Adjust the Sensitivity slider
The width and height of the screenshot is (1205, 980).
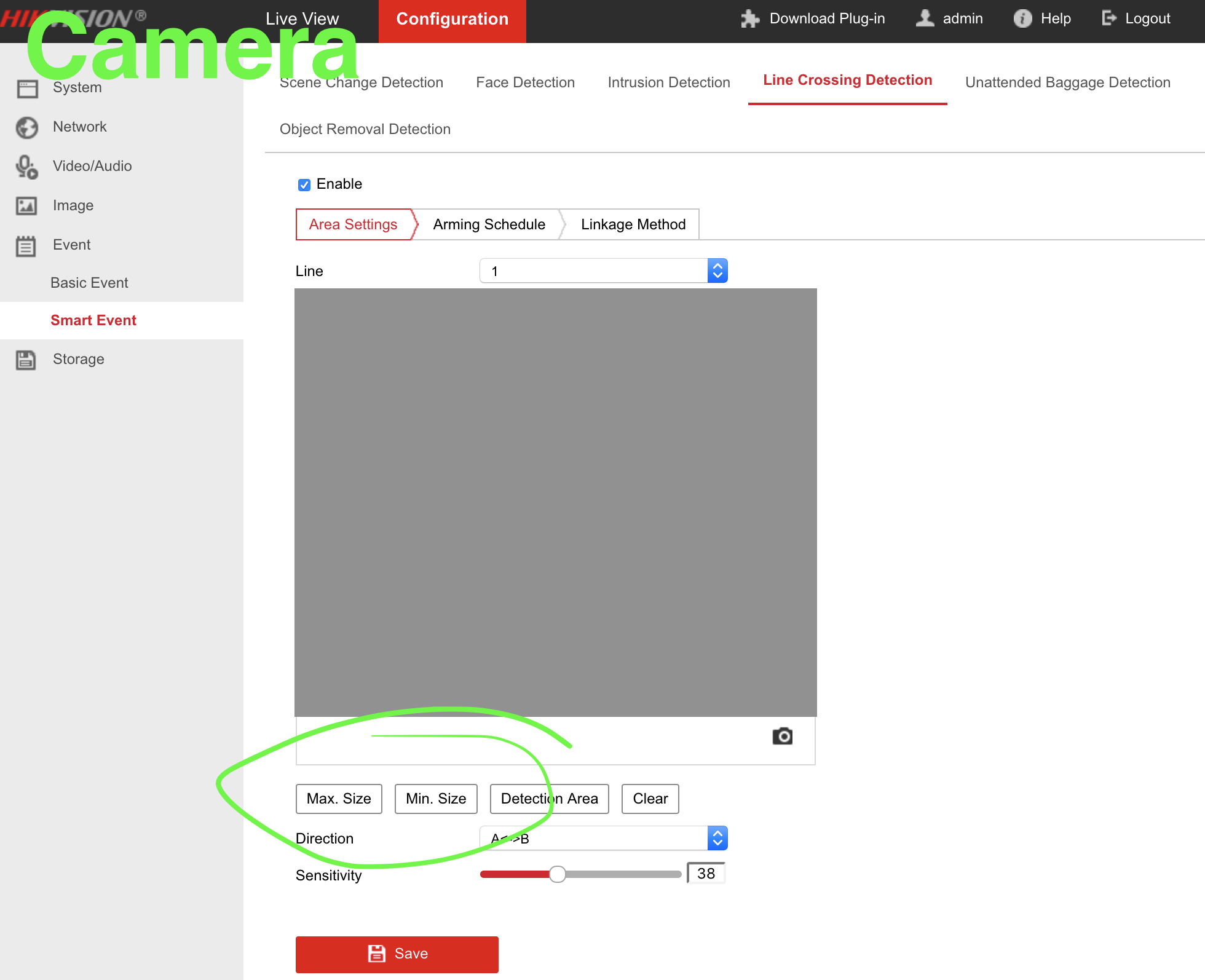[558, 874]
